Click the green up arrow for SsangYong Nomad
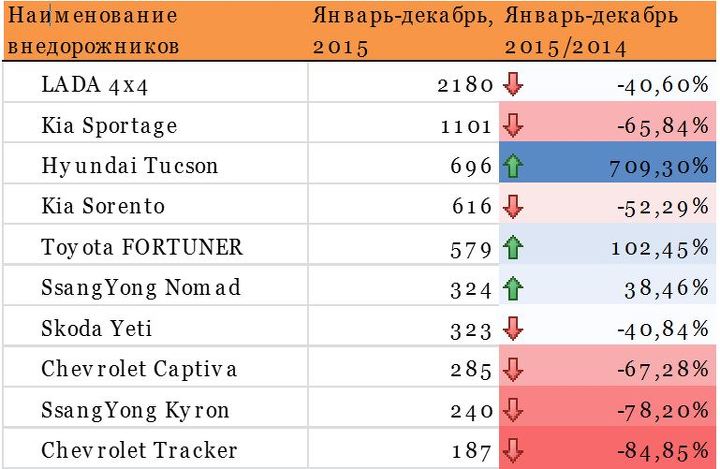 514,288
